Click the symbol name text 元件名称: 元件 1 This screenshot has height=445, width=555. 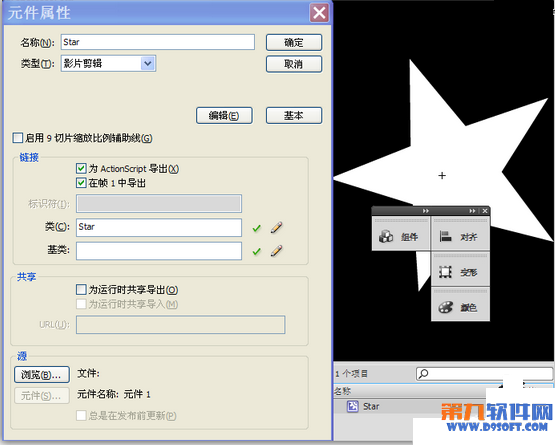coord(114,394)
